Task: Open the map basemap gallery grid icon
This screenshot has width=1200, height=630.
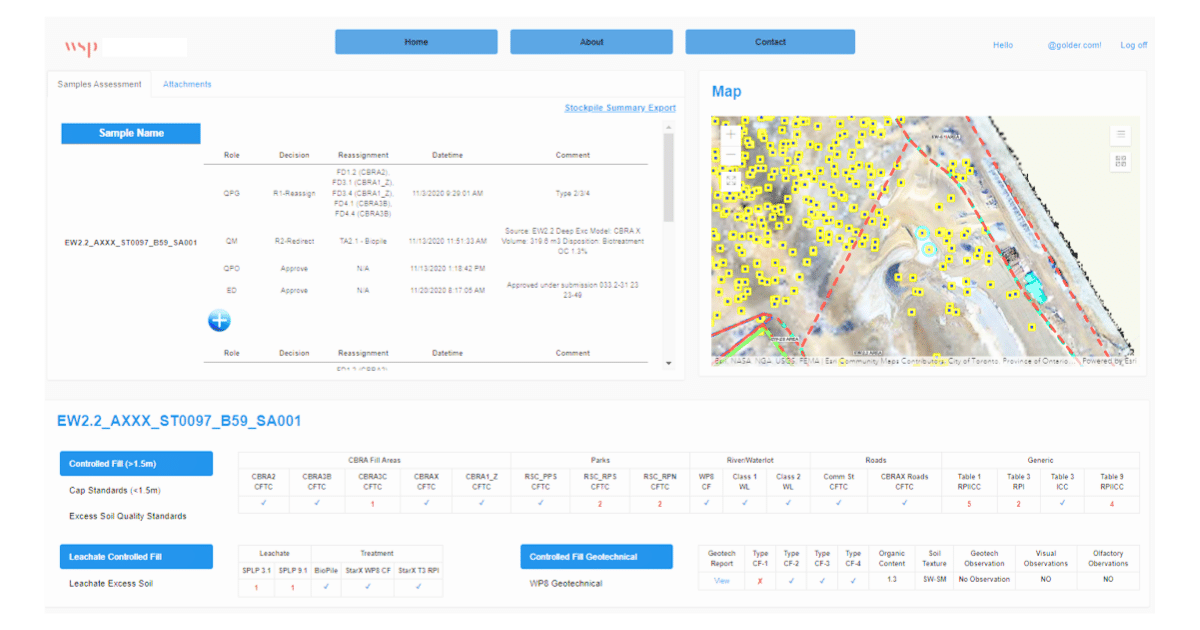Action: coord(1121,160)
